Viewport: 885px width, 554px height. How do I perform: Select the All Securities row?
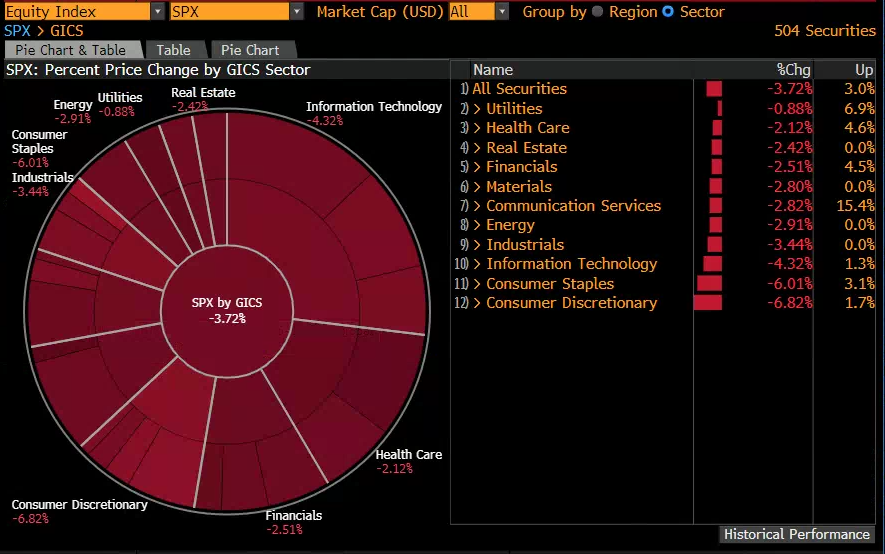click(x=519, y=89)
